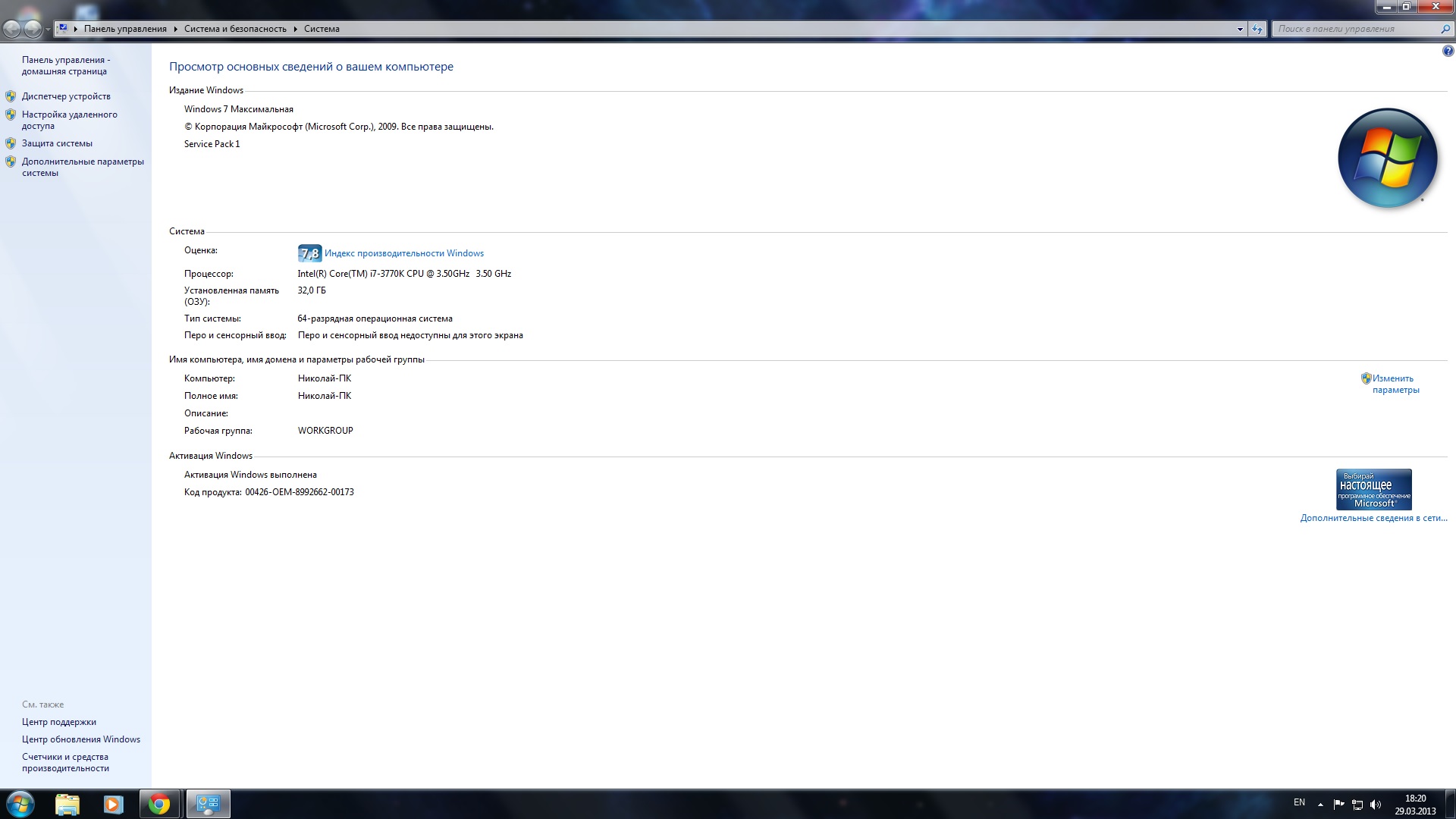The width and height of the screenshot is (1456, 819).
Task: Open Дополнительные сведения в сети link
Action: pos(1373,518)
